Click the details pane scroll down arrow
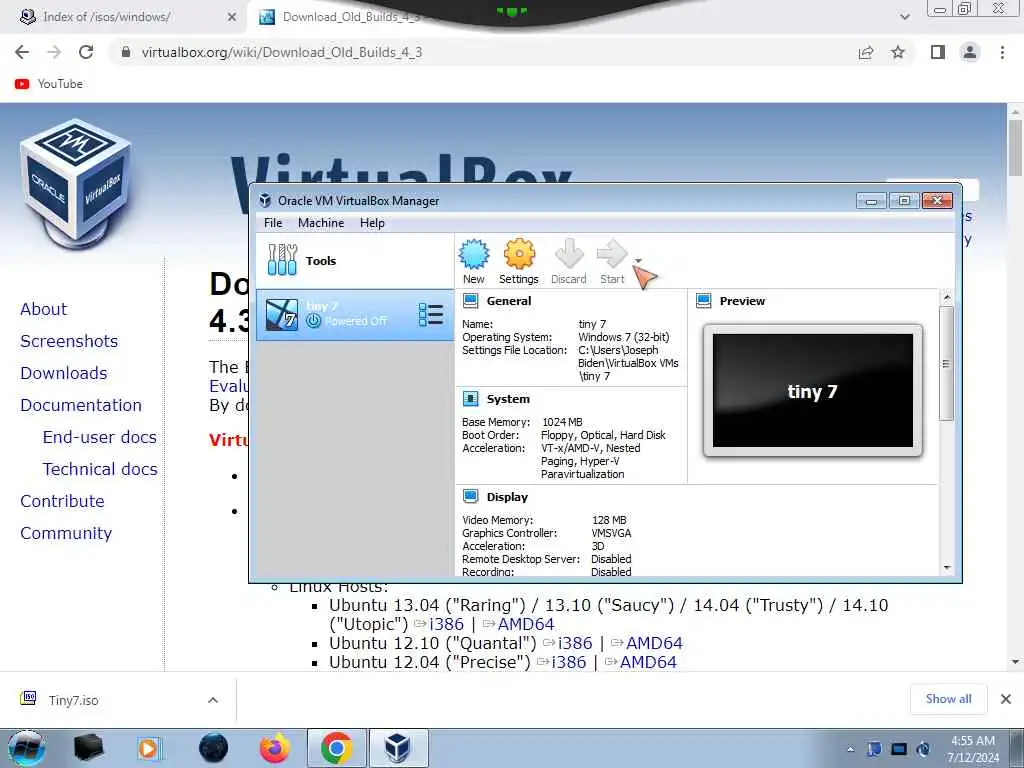 [947, 568]
